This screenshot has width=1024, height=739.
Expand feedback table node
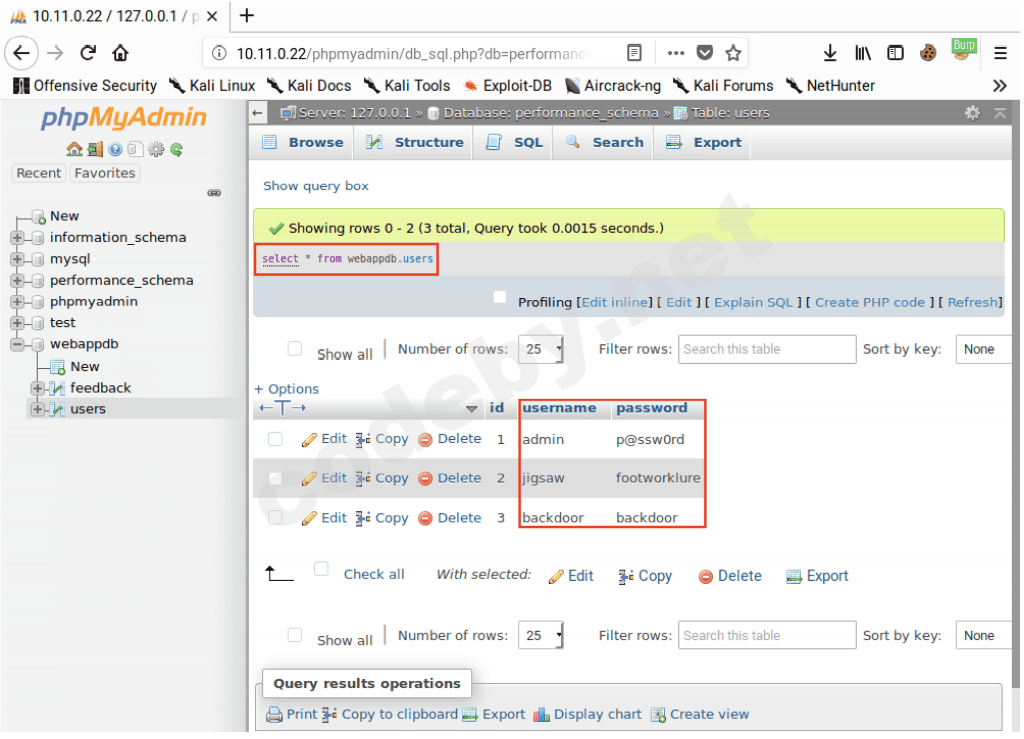click(37, 389)
